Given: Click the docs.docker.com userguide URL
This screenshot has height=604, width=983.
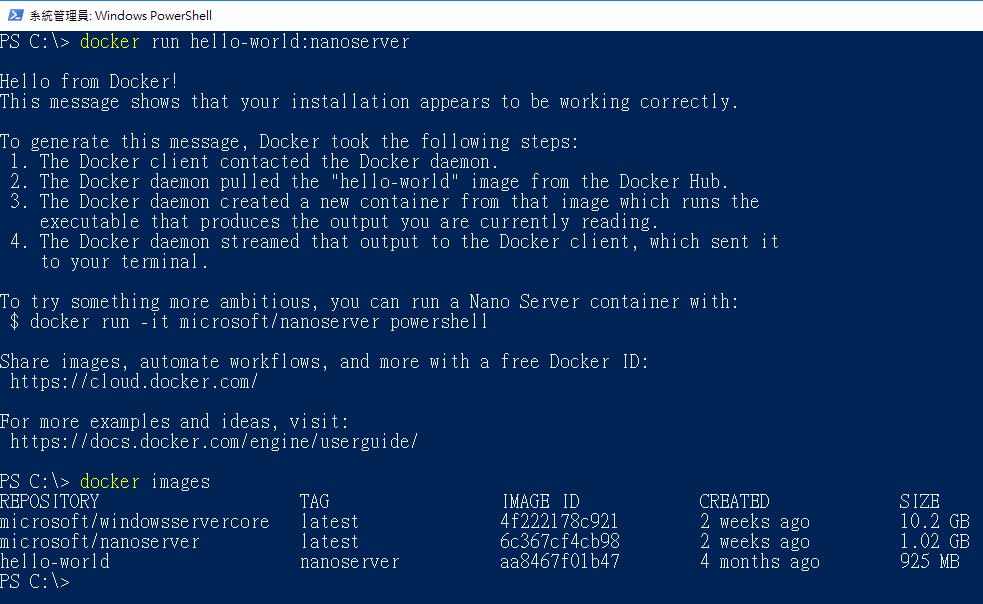Looking at the screenshot, I should click(214, 442).
